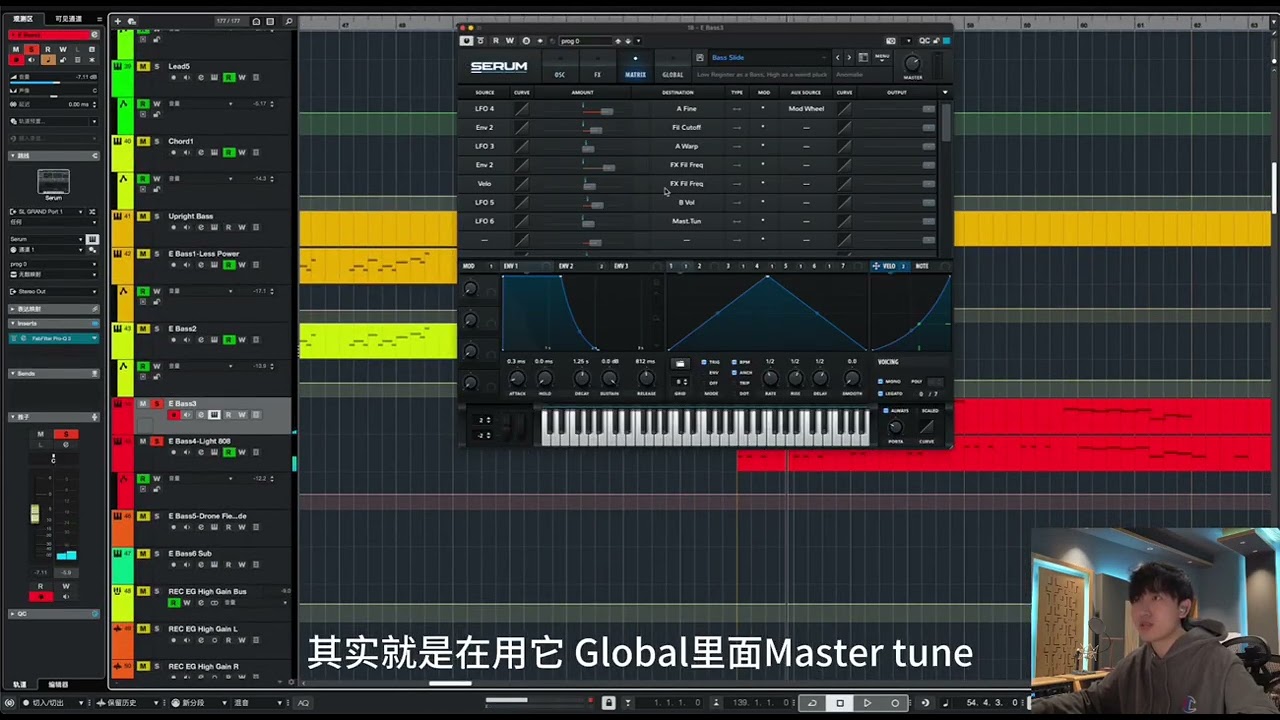This screenshot has width=1280, height=720.
Task: Mute the Upright Bass track
Action: 143,217
